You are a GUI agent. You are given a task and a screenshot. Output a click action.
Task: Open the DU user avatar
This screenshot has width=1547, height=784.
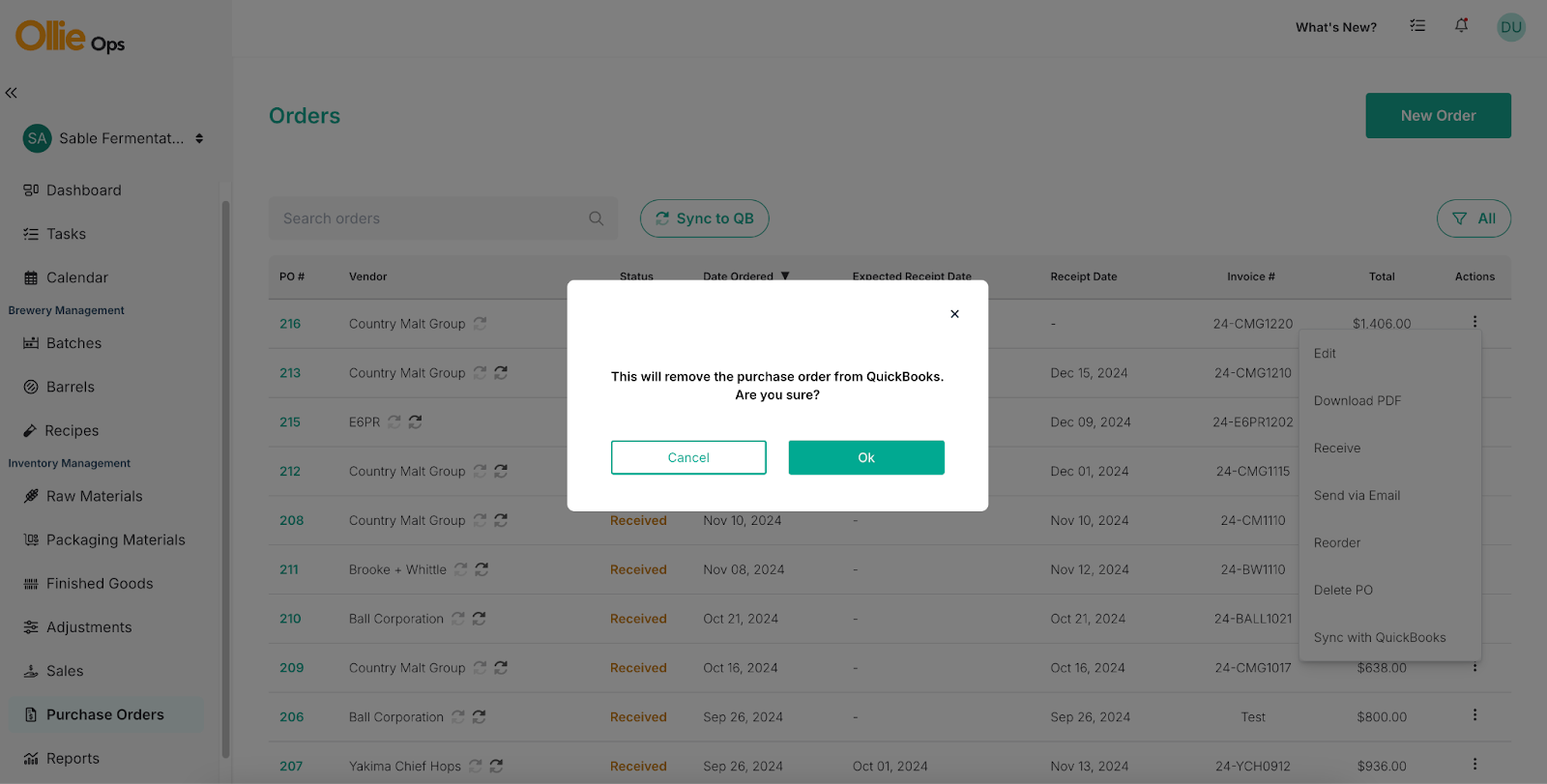tap(1510, 27)
